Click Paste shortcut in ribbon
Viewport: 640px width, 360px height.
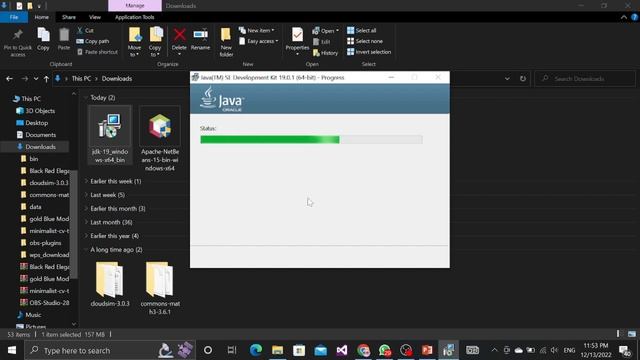[97, 52]
